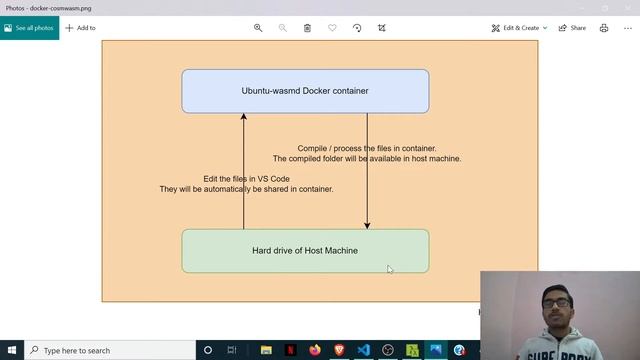The width and height of the screenshot is (640, 360).
Task: Mark the photo as favorite with heart icon
Action: 332,28
